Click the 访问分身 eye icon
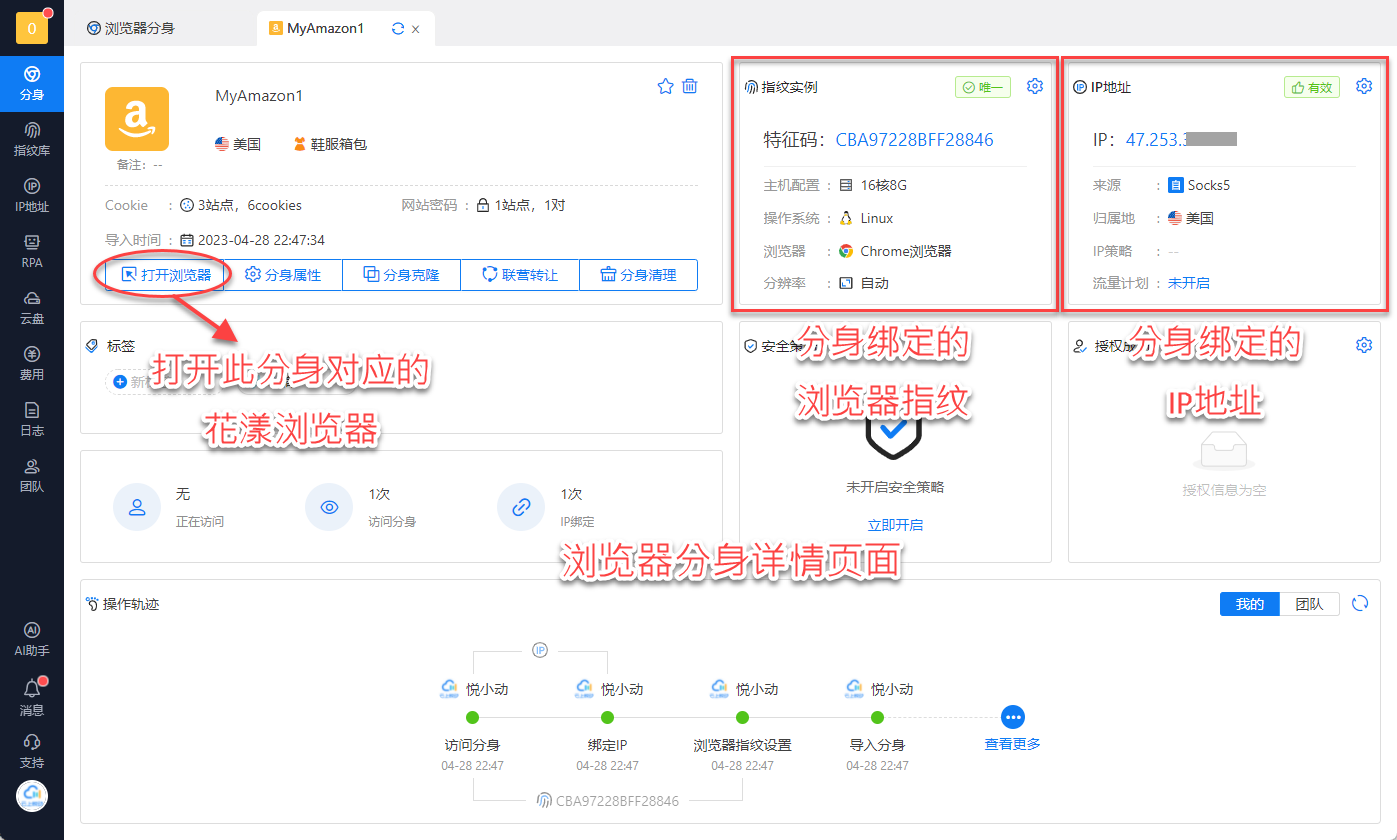The image size is (1397, 840). (329, 507)
